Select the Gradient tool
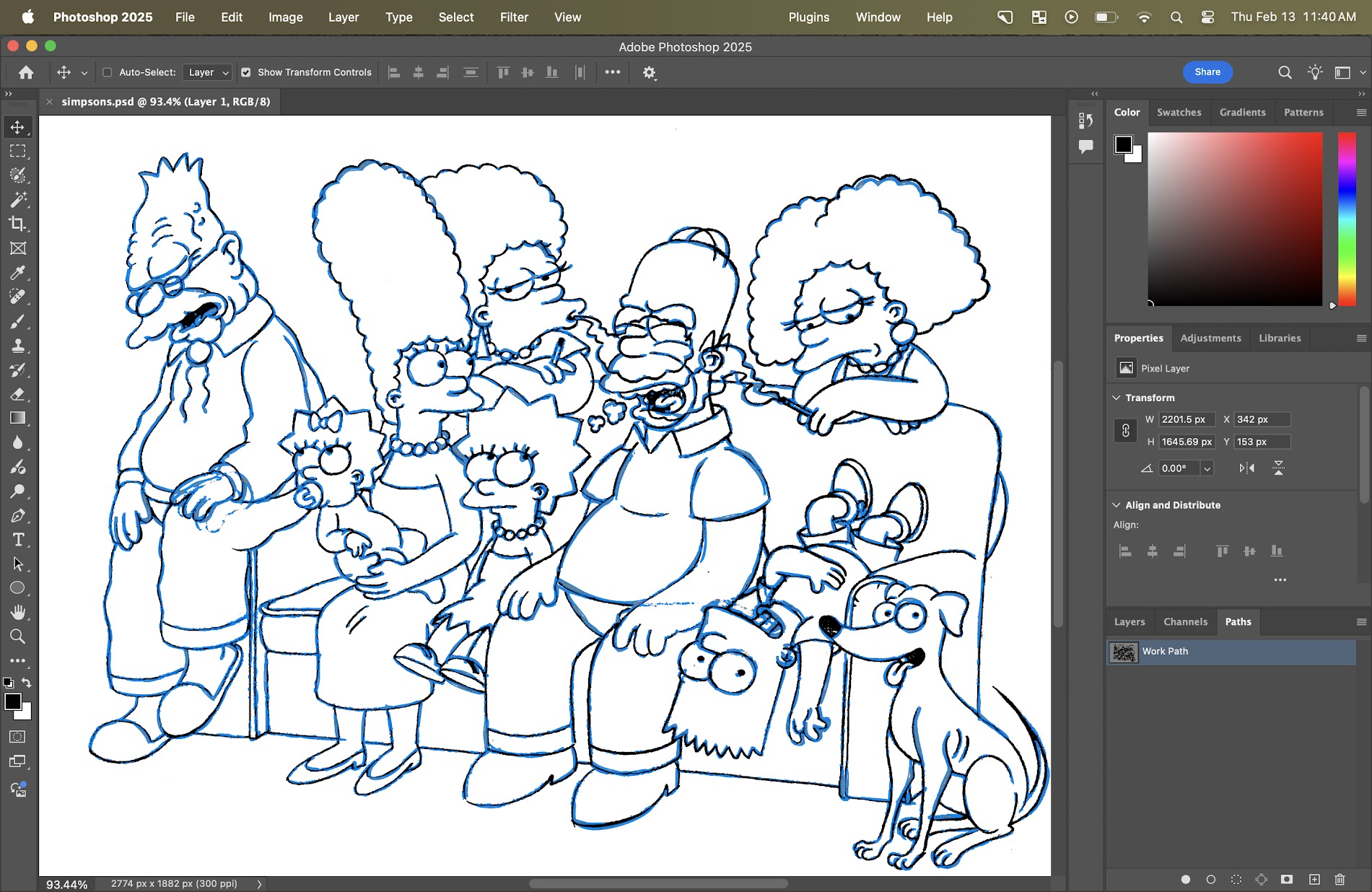The image size is (1372, 892). [17, 418]
